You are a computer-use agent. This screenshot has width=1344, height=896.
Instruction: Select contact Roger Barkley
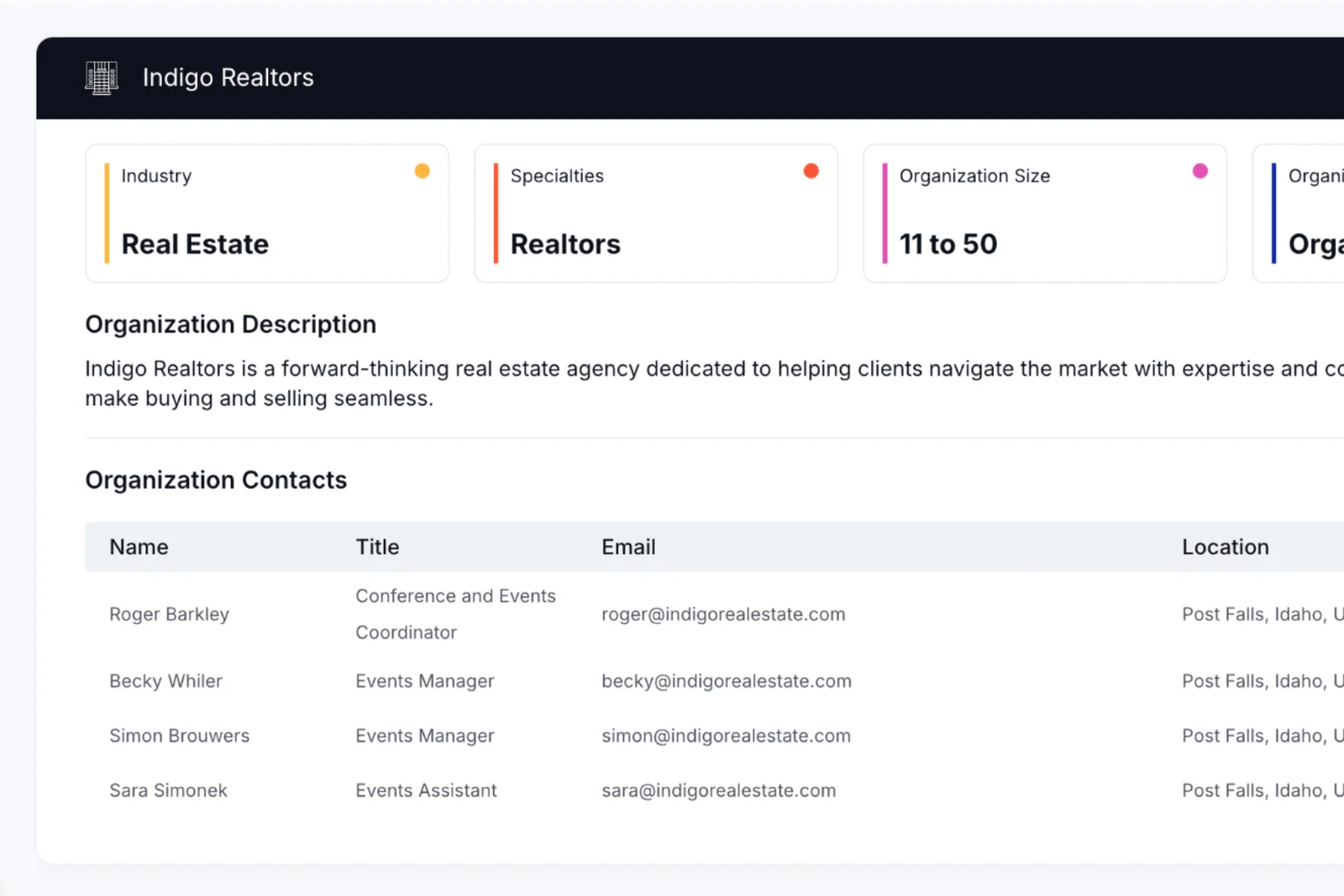(x=169, y=614)
